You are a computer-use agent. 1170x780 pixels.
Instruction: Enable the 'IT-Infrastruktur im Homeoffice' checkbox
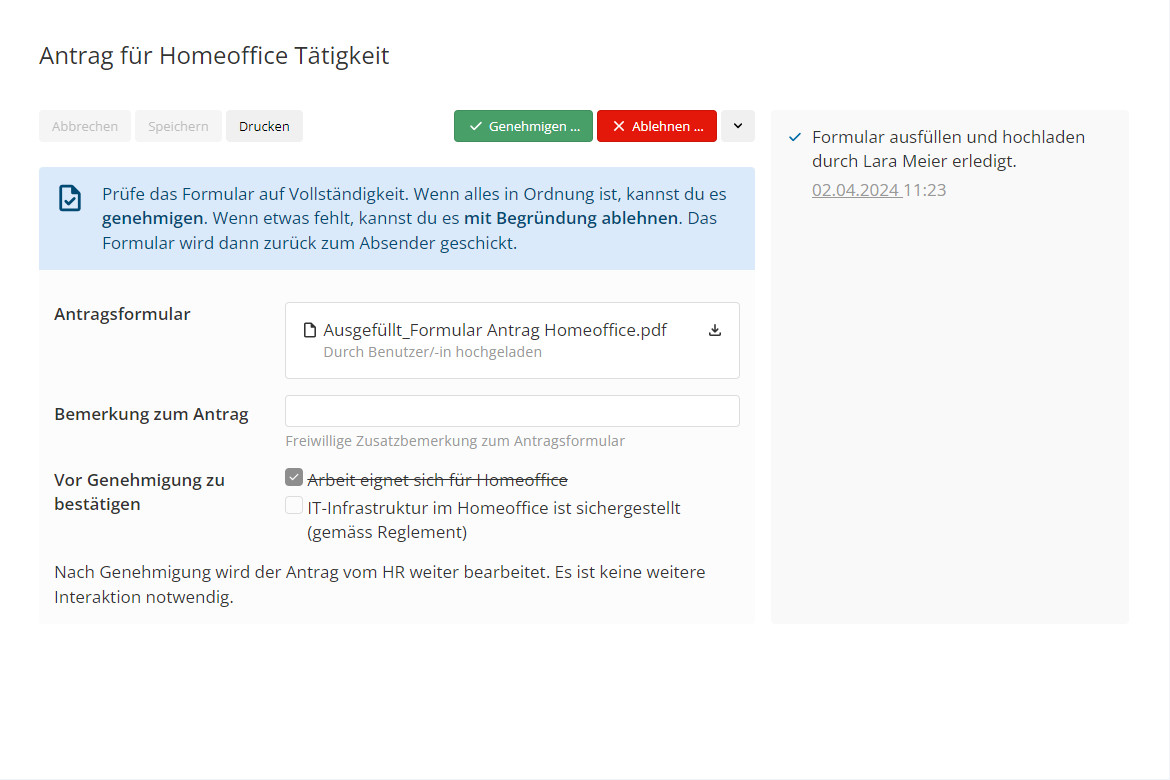pos(294,506)
